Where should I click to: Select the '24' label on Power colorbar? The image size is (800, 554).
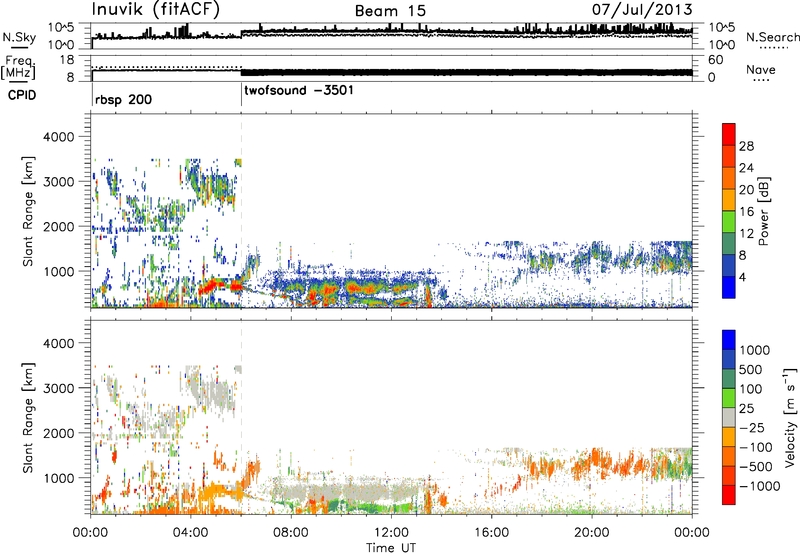(x=746, y=168)
